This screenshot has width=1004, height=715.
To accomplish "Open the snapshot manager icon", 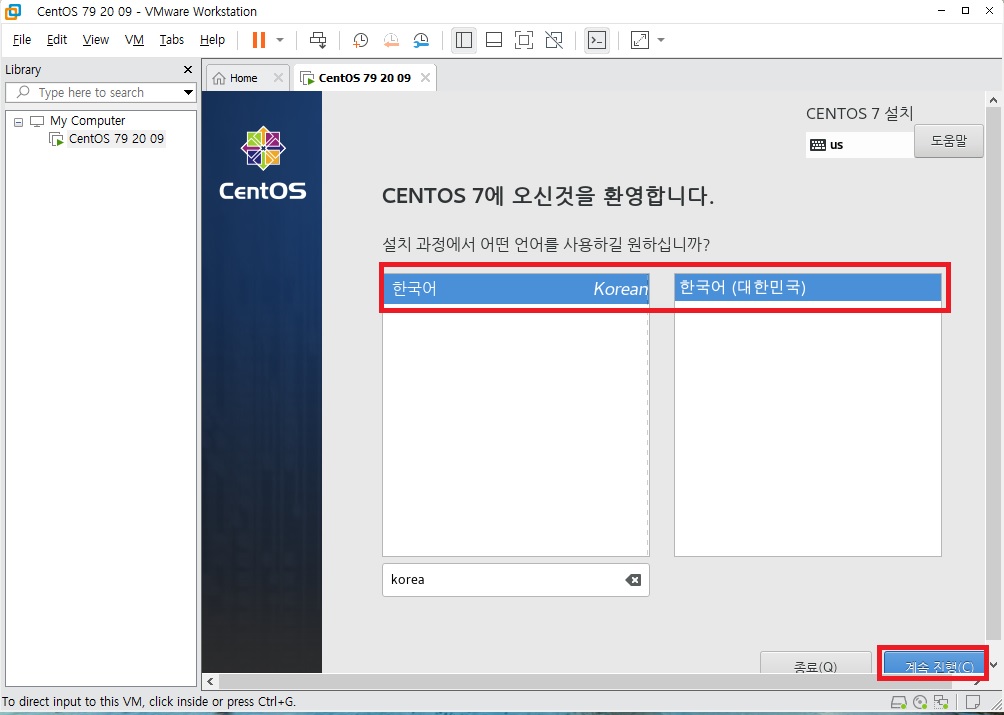I will [x=421, y=40].
